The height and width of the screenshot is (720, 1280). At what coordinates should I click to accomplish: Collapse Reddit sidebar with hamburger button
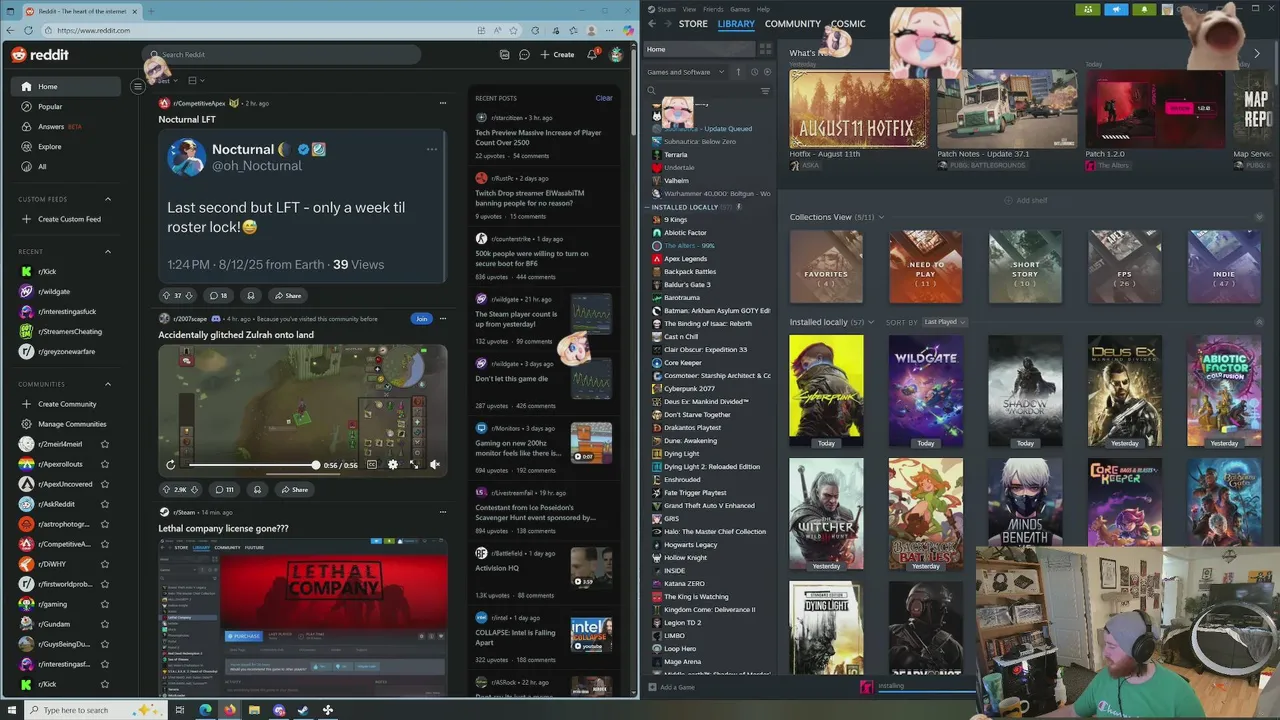(x=138, y=87)
